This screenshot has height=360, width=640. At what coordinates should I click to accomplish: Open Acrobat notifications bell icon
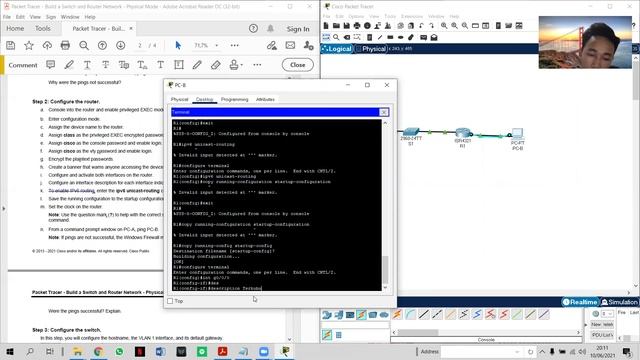tap(271, 29)
